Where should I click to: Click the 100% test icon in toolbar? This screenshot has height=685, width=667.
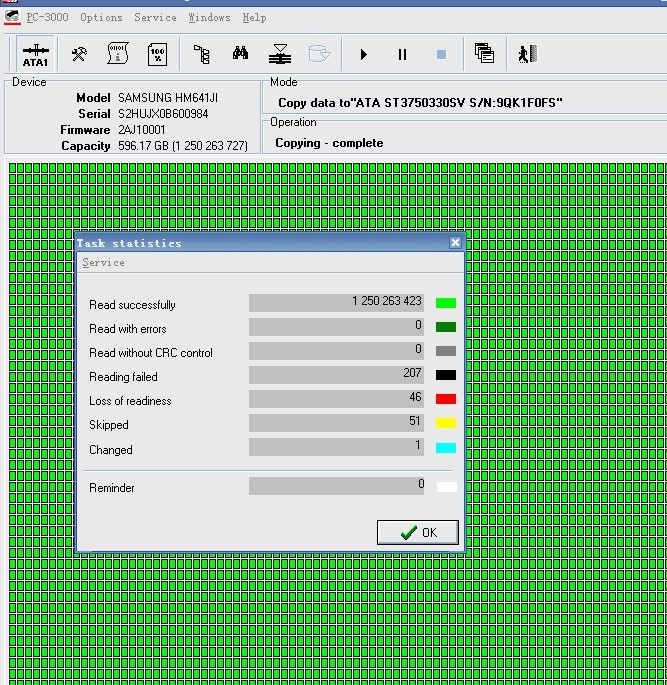pos(157,54)
